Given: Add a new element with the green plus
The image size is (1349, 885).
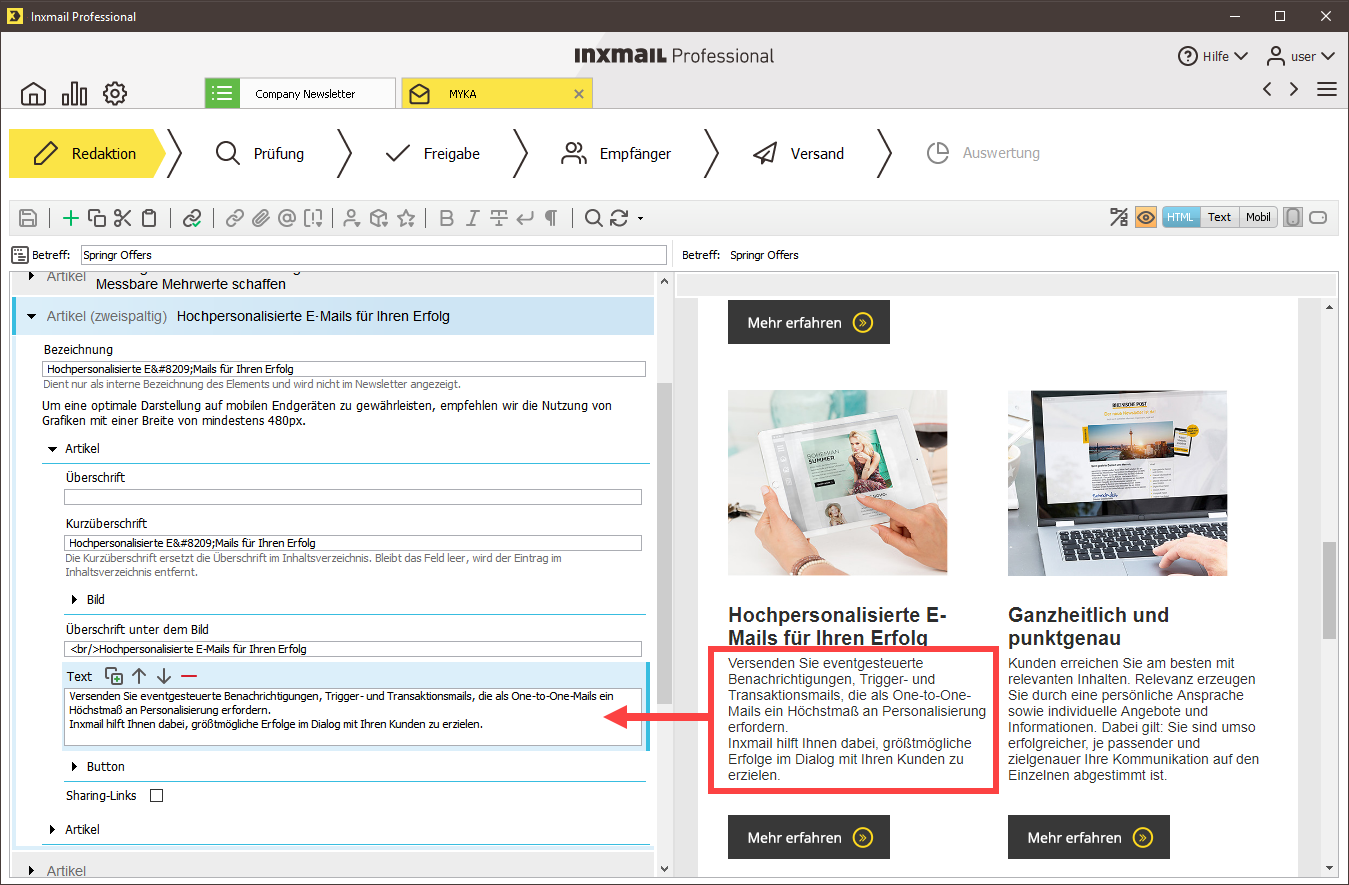Looking at the screenshot, I should [x=70, y=218].
